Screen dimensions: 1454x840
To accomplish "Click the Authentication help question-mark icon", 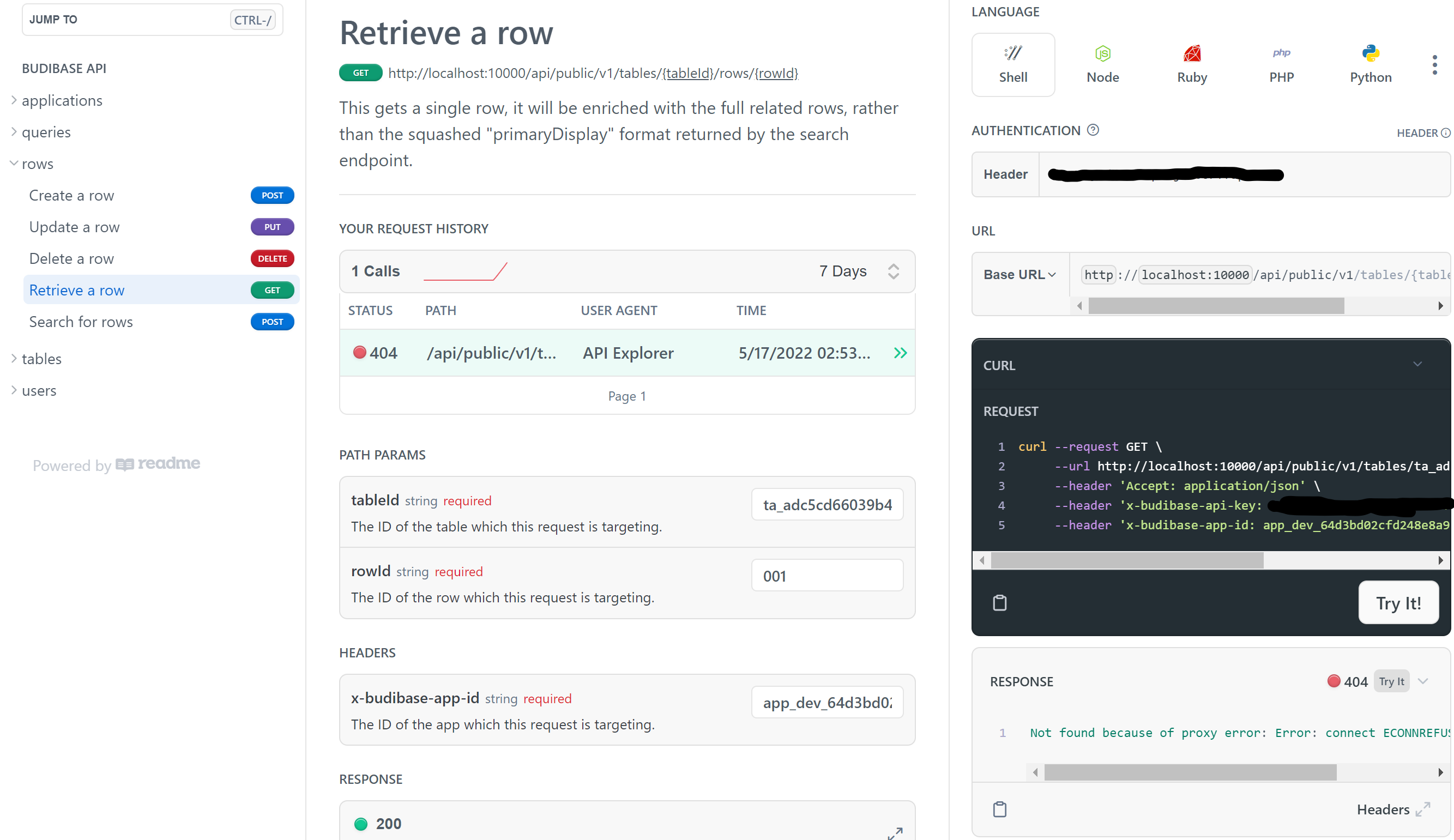I will (x=1093, y=130).
